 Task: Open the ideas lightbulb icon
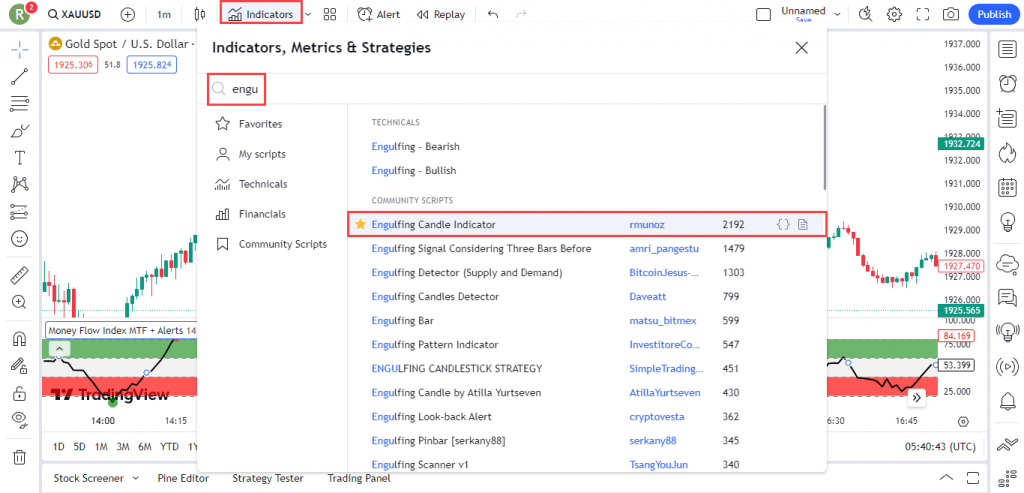(x=1008, y=222)
